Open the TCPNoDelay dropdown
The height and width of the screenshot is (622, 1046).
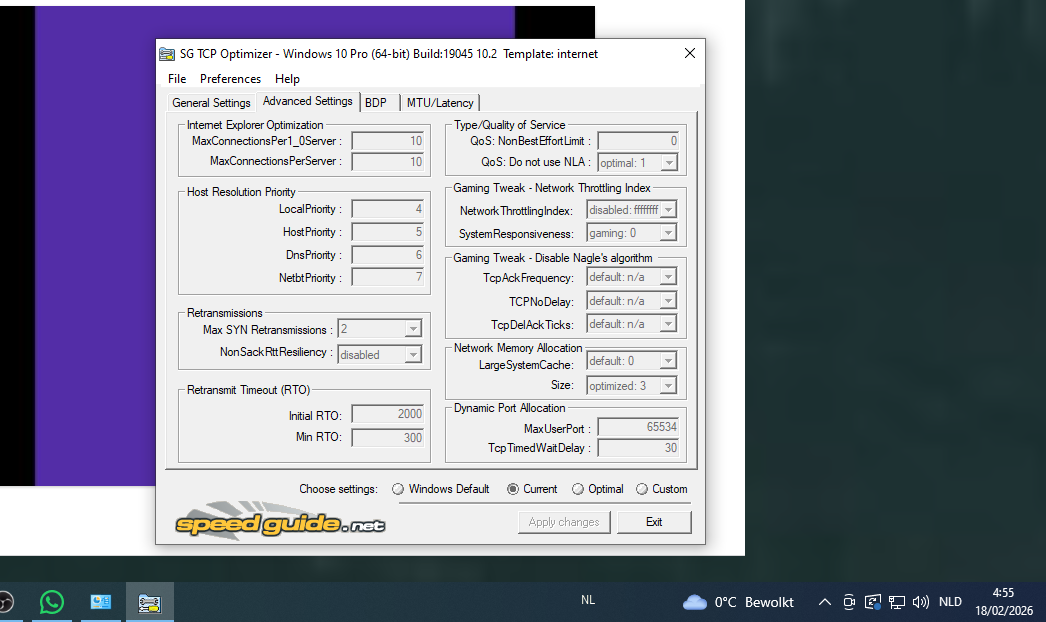coord(668,301)
